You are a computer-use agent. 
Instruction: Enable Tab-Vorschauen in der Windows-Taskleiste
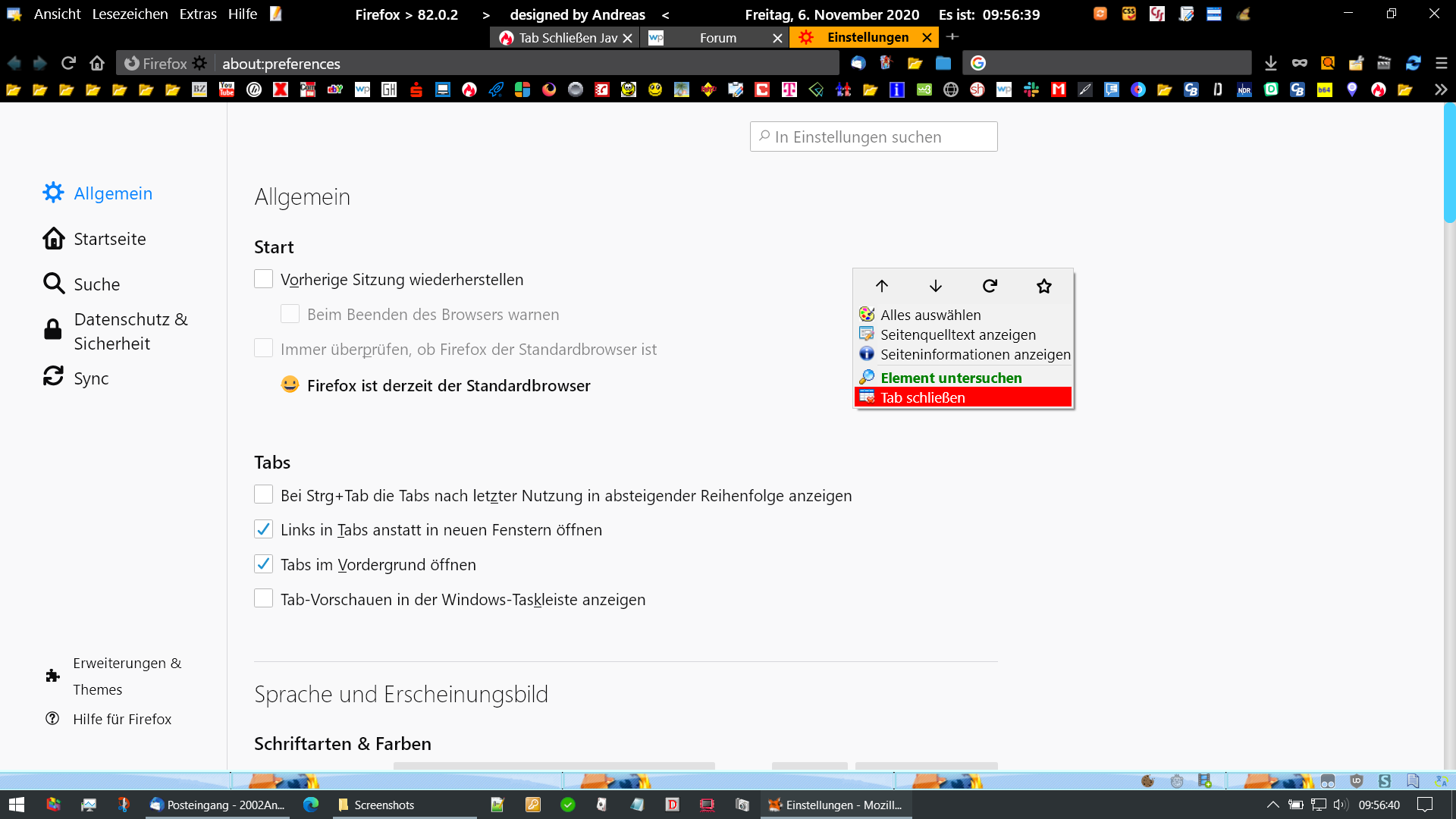pyautogui.click(x=263, y=599)
